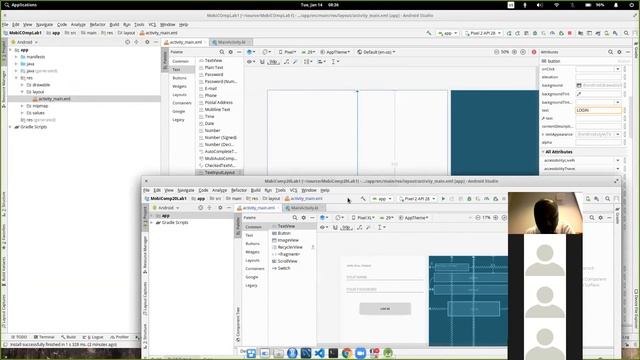Open the Logcat tool window at bottom
The height and width of the screenshot is (360, 640).
pyautogui.click(x=93, y=337)
